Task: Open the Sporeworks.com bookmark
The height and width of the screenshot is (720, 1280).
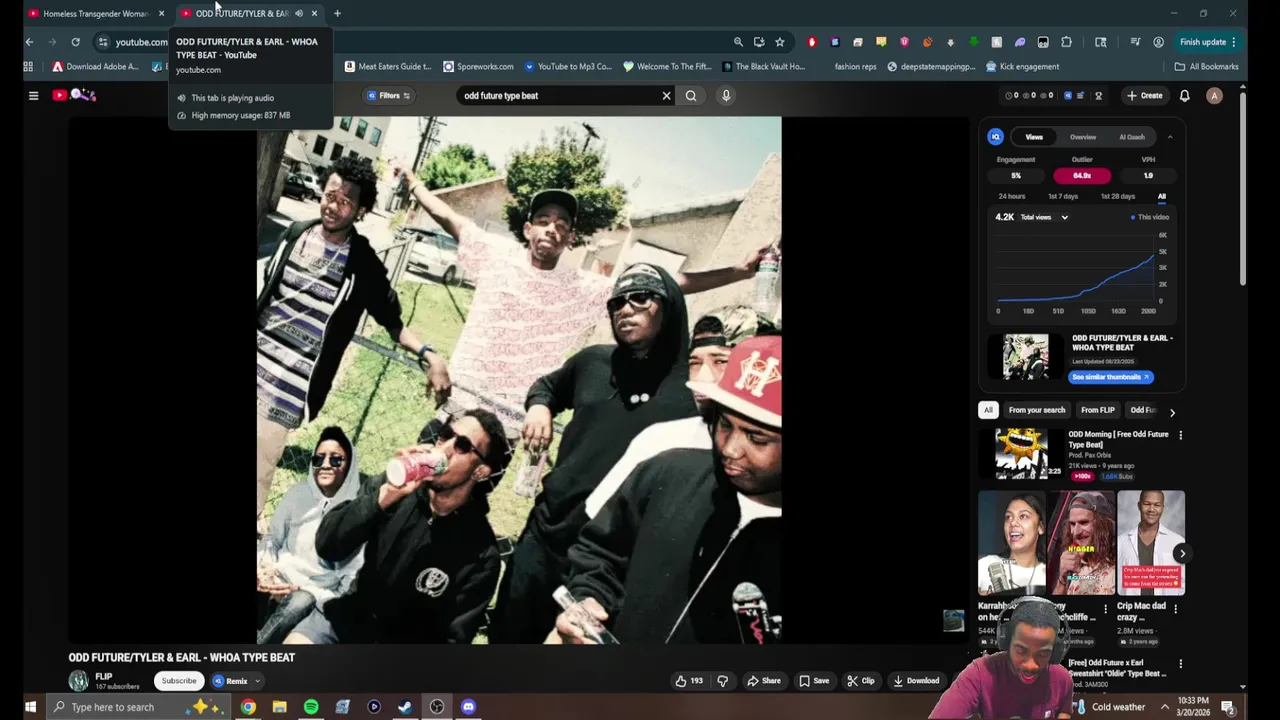Action: coord(478,67)
